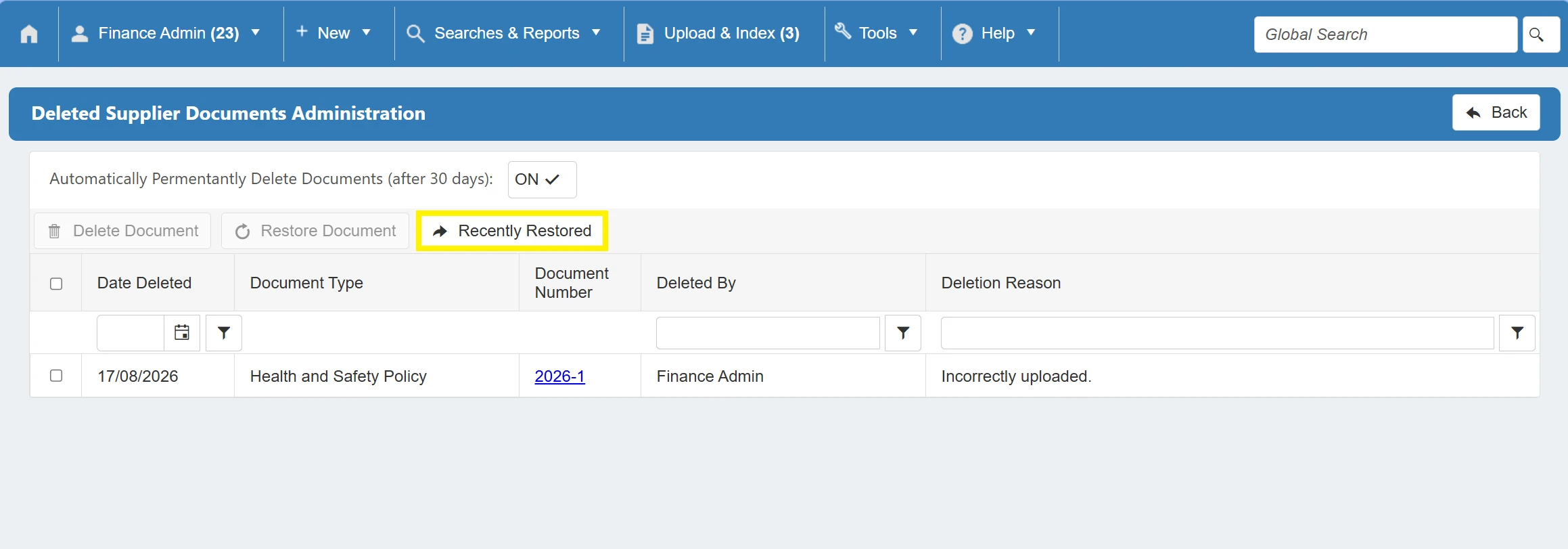
Task: Tick the checkbox for the 17/08/2026 row
Action: click(x=56, y=375)
